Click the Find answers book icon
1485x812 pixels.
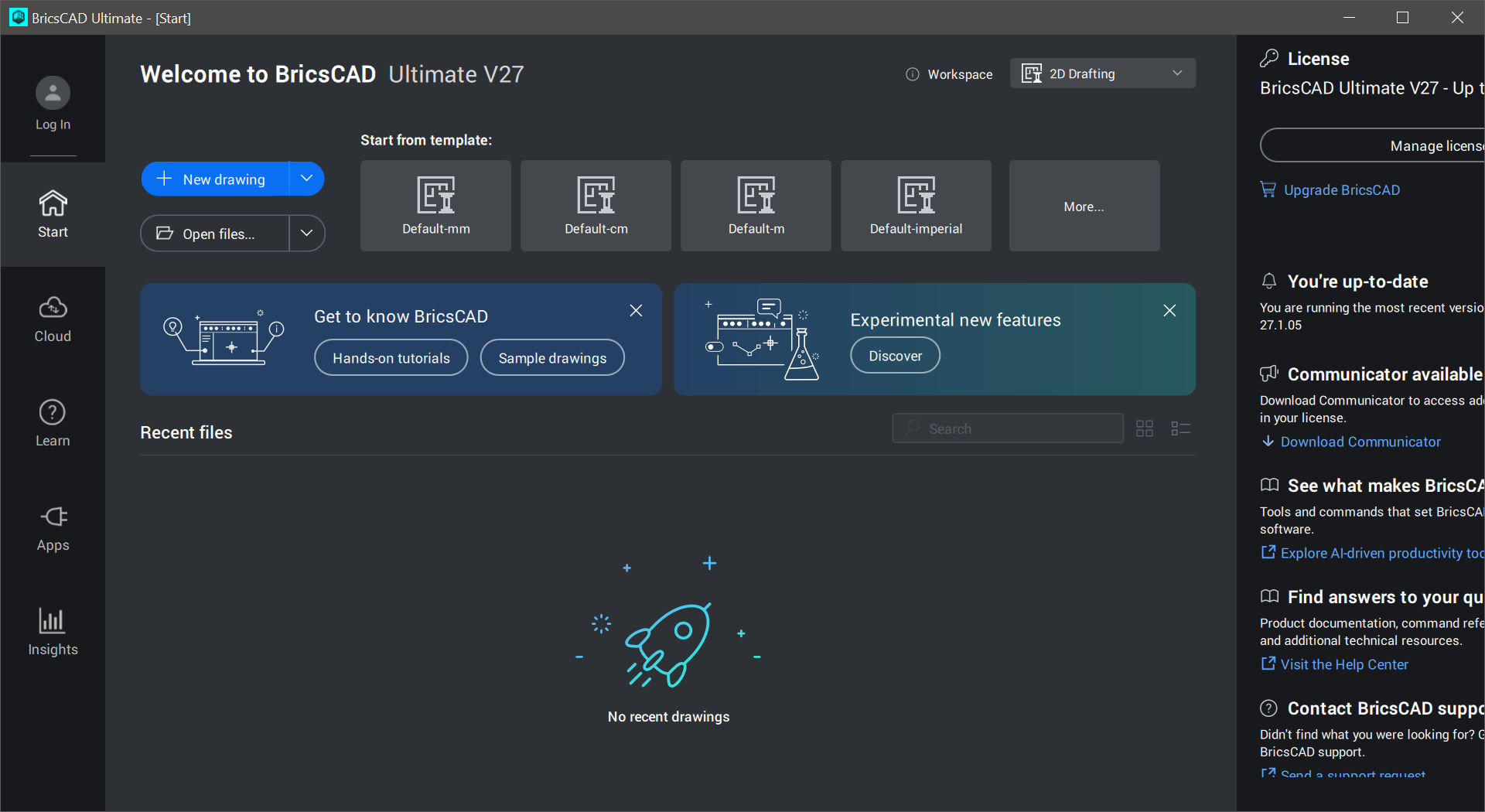(1269, 596)
